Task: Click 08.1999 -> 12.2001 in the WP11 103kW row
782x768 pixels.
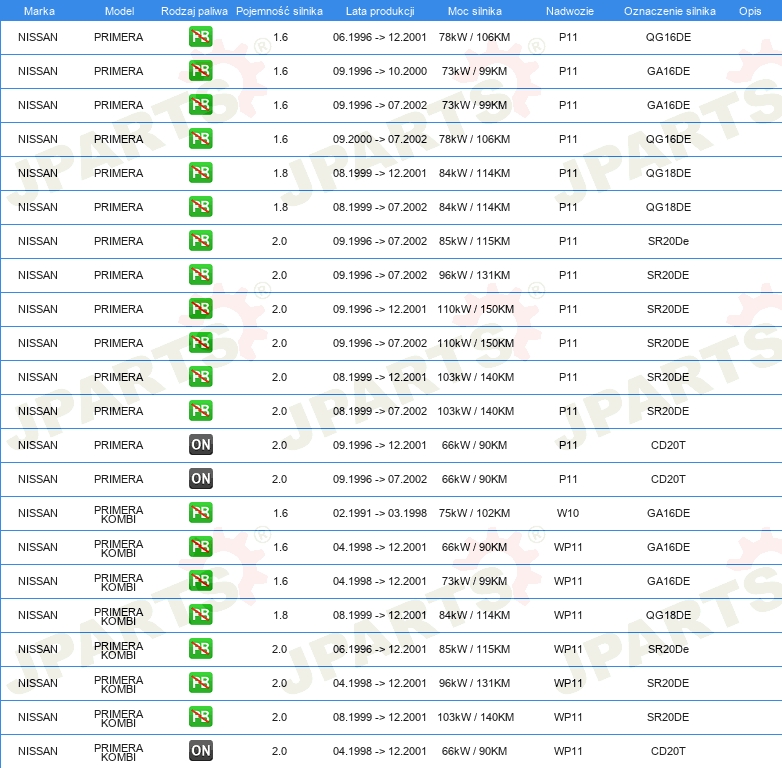Action: [x=380, y=717]
